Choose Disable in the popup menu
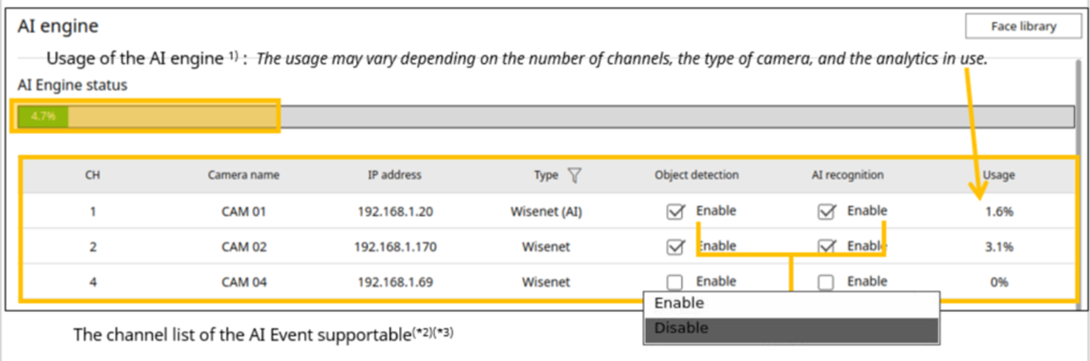 coord(791,329)
